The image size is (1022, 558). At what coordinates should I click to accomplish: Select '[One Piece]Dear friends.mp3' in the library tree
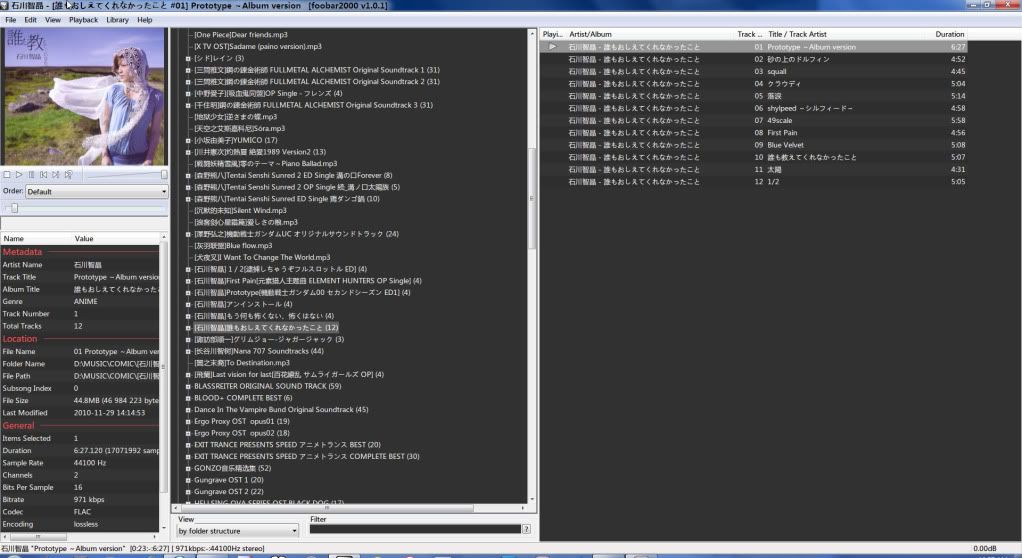[x=241, y=35]
